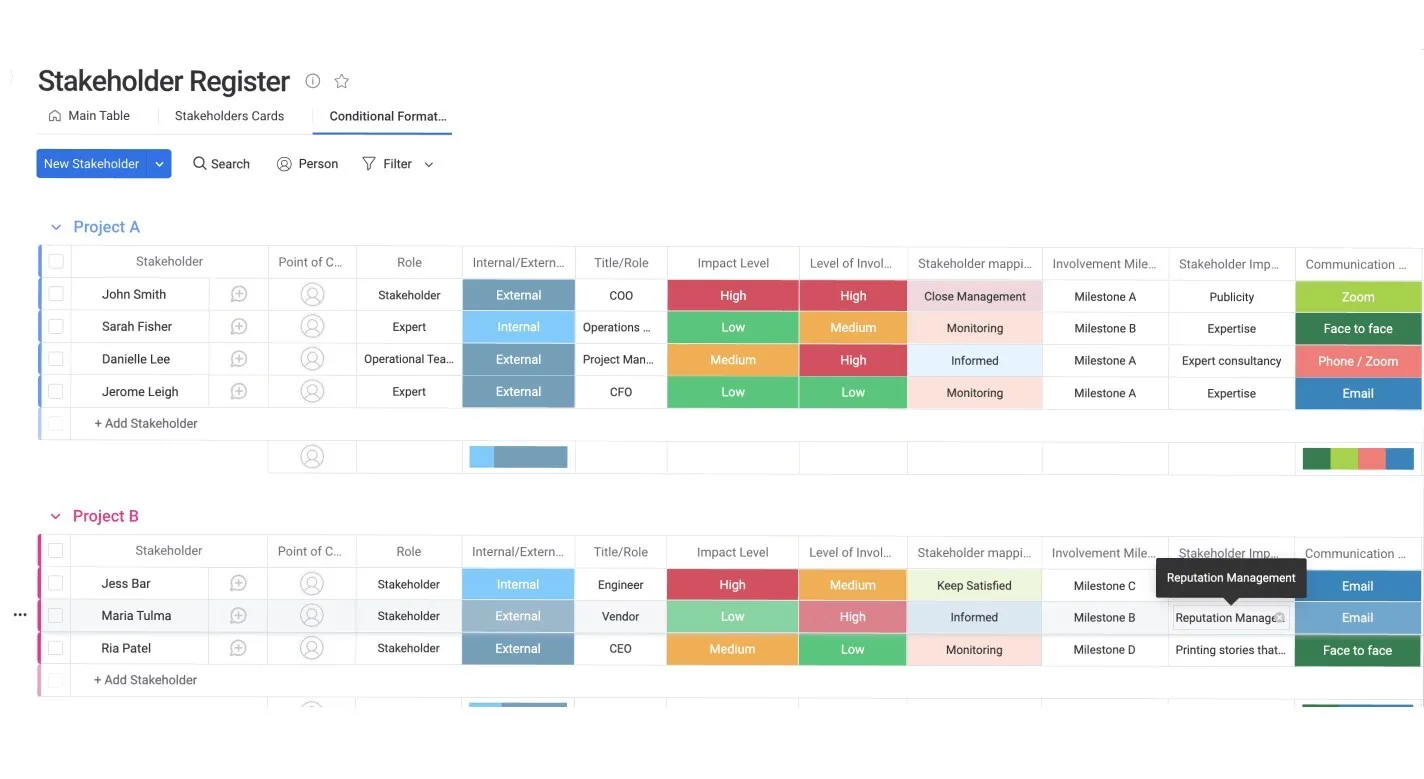Viewport: 1424px width, 779px height.
Task: Assign a point of contact for Ria Patel
Action: (x=312, y=648)
